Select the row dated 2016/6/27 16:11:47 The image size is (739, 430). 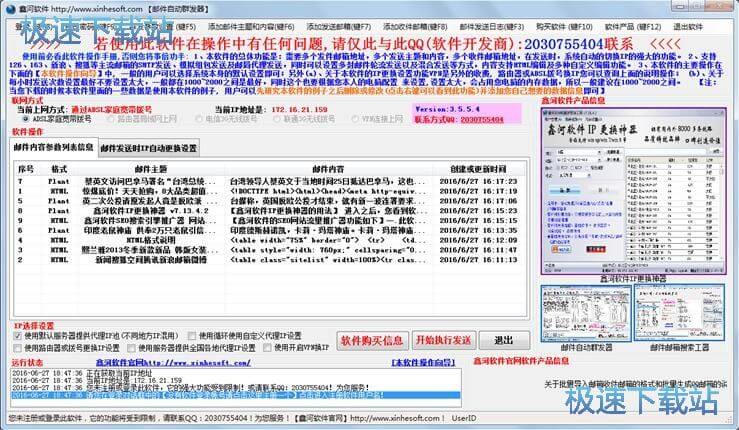[x=269, y=250]
